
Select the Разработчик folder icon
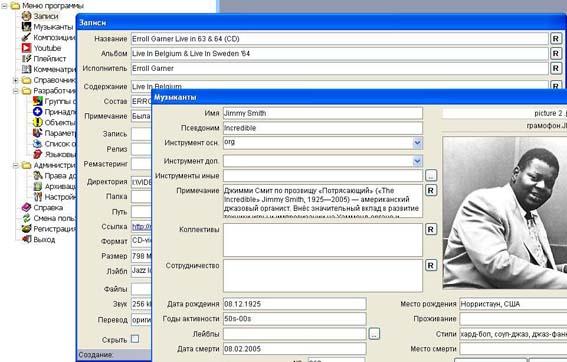(x=26, y=90)
